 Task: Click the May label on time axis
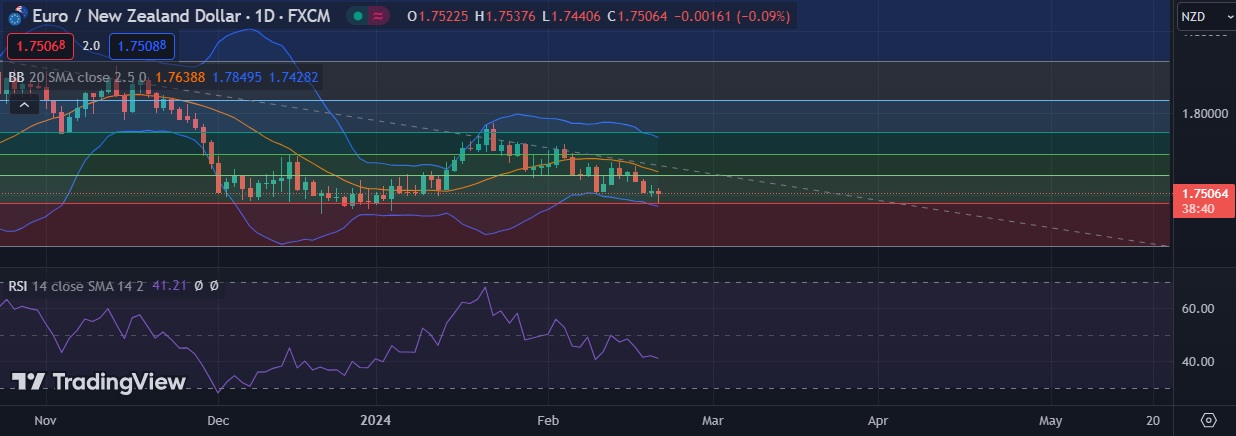point(1050,420)
